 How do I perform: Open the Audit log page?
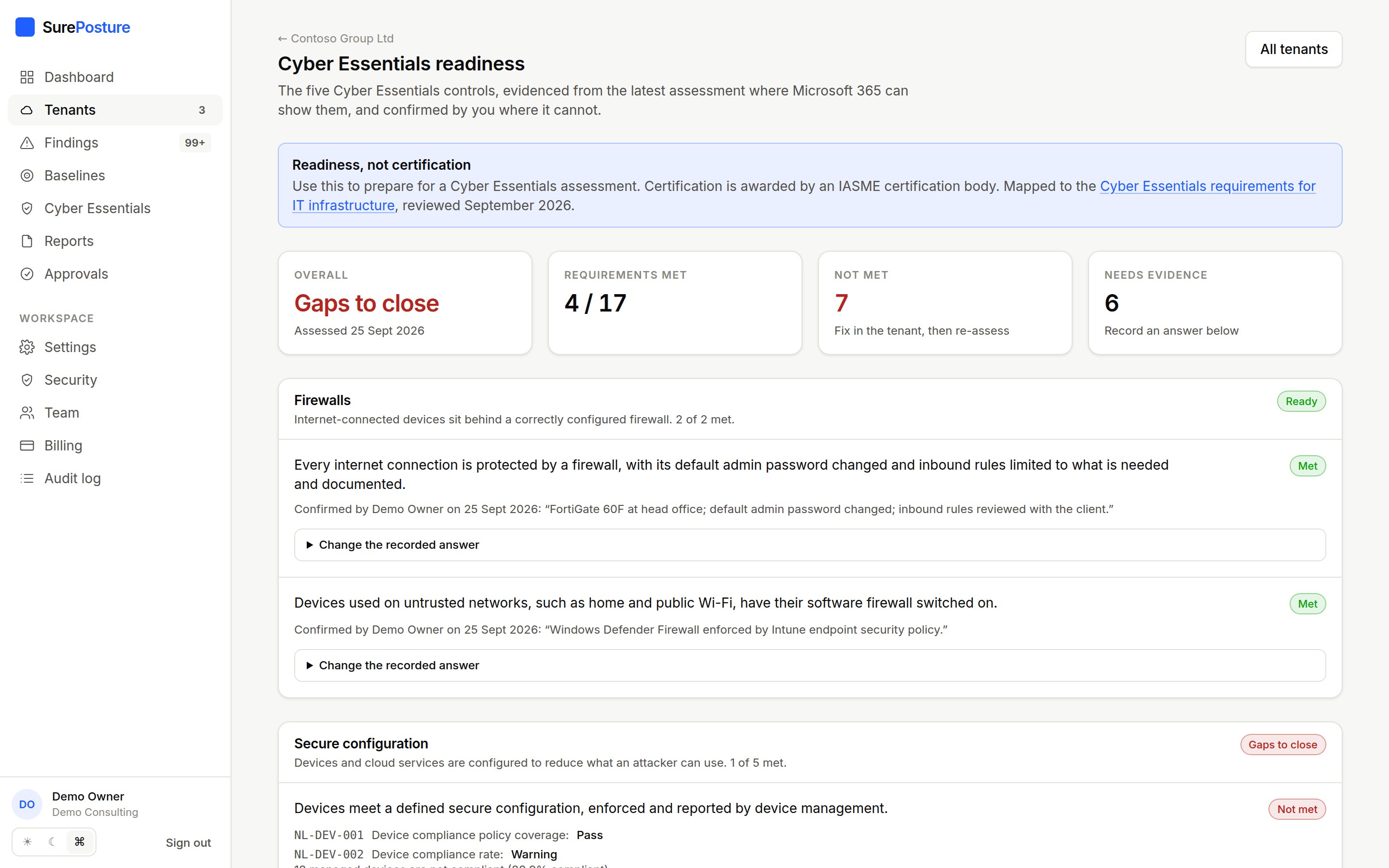pyautogui.click(x=115, y=477)
